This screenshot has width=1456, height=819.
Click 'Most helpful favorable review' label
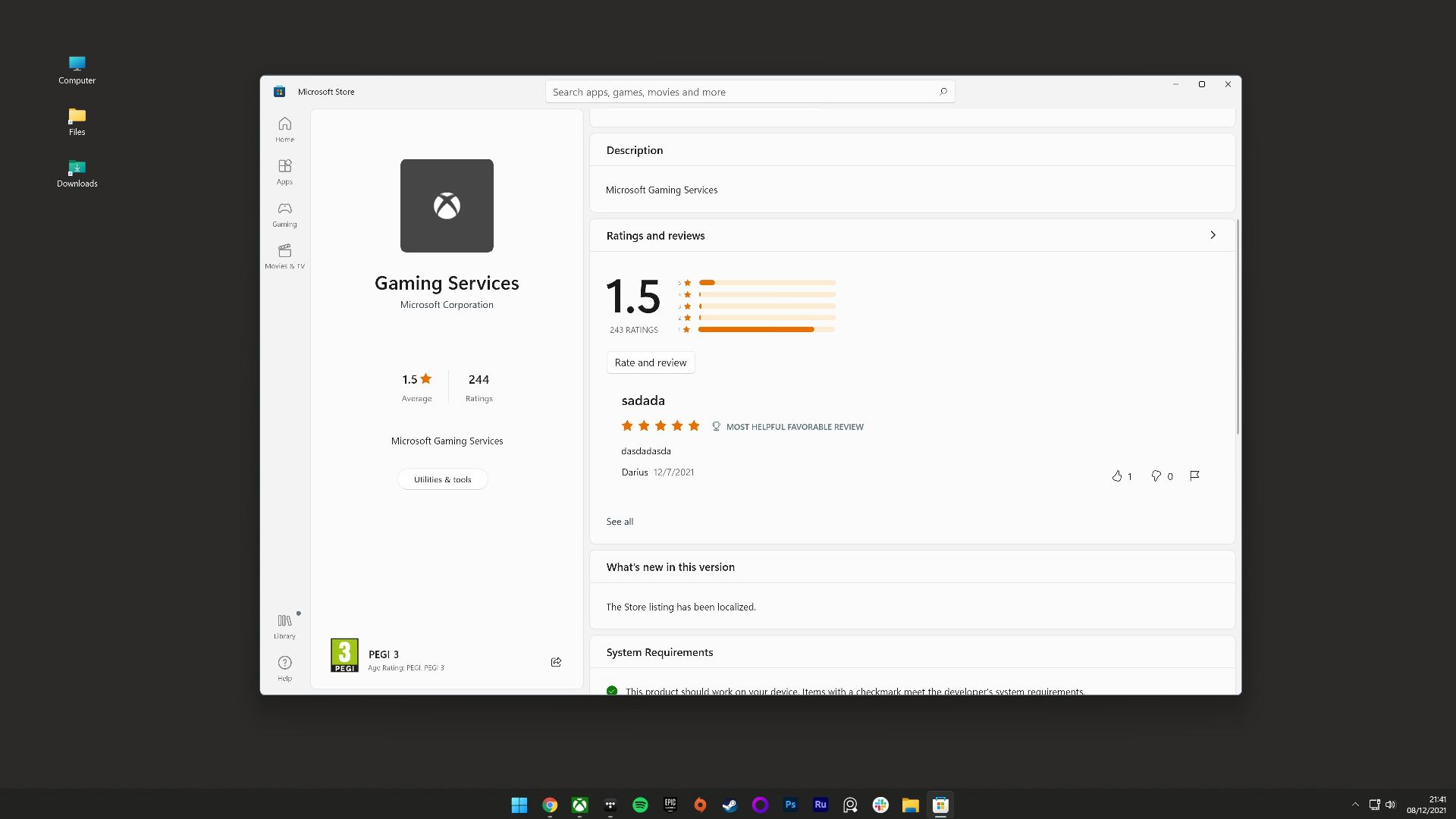pyautogui.click(x=795, y=427)
